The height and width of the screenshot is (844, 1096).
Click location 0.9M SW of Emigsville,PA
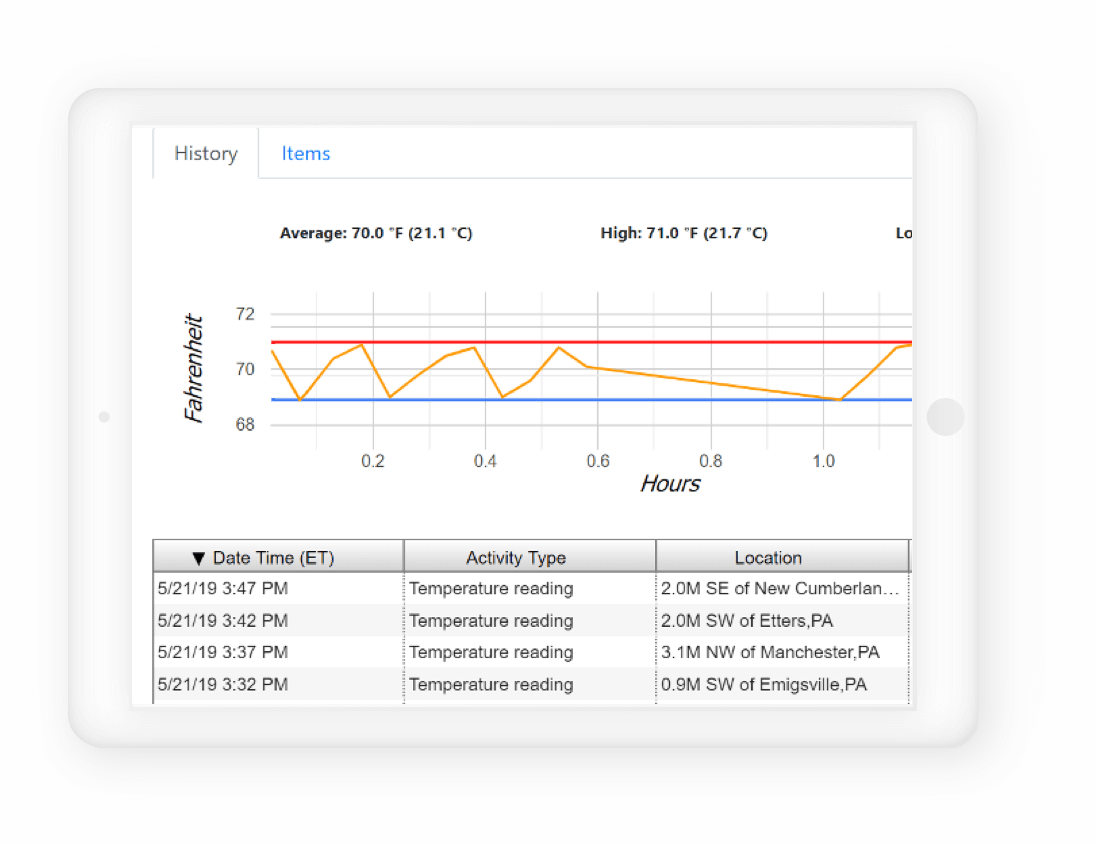point(763,684)
